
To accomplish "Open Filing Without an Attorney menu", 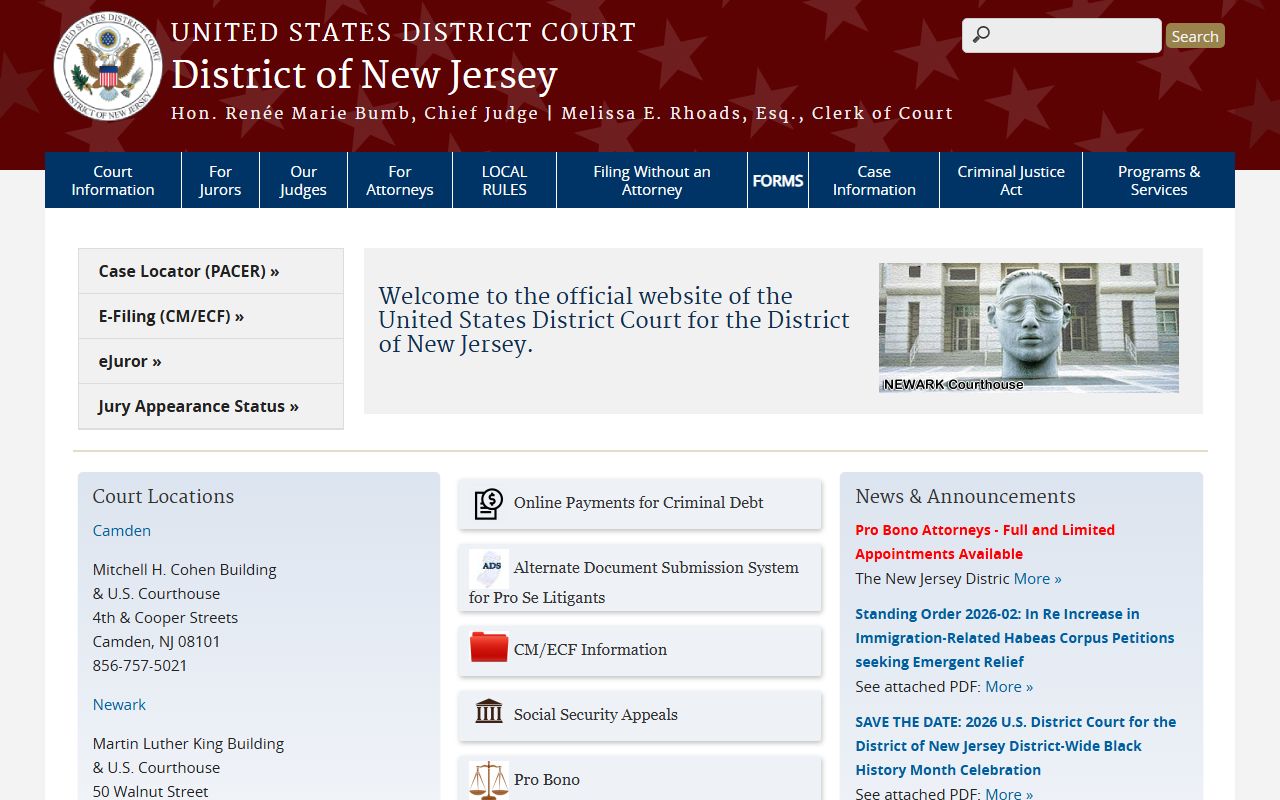I will pos(652,180).
